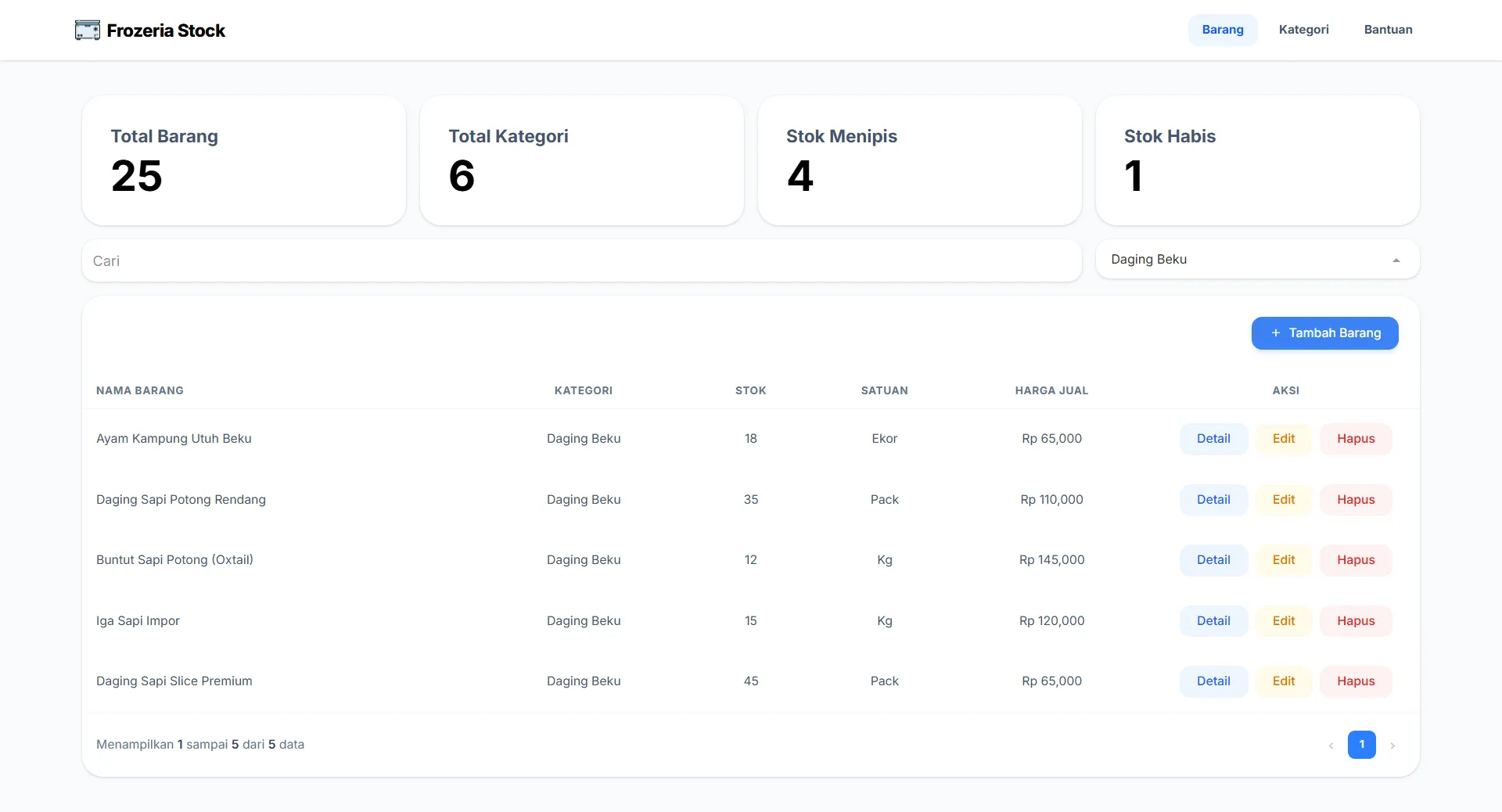The height and width of the screenshot is (812, 1502).
Task: View Detail for Ayam Kampung Utuh Beku
Action: coord(1213,439)
